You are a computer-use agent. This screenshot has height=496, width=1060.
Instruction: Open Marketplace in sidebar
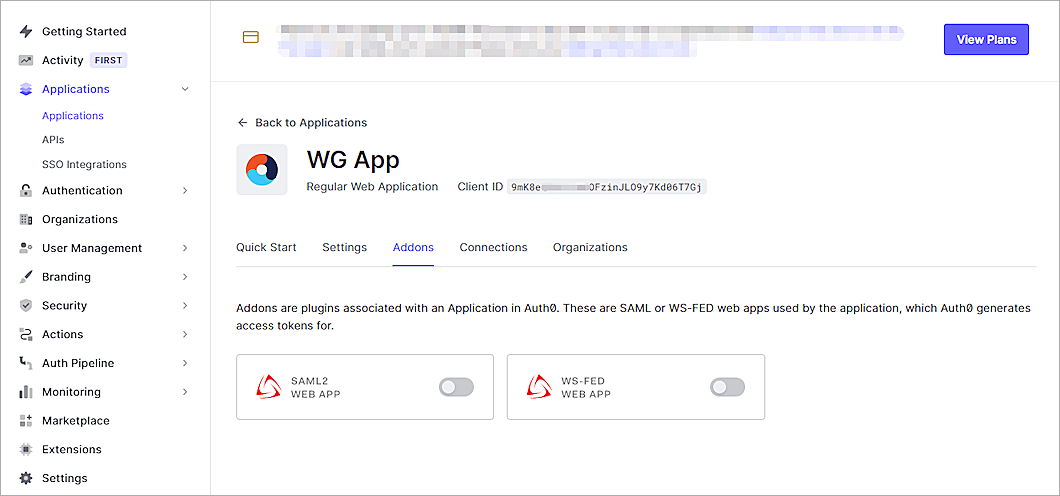(x=76, y=420)
